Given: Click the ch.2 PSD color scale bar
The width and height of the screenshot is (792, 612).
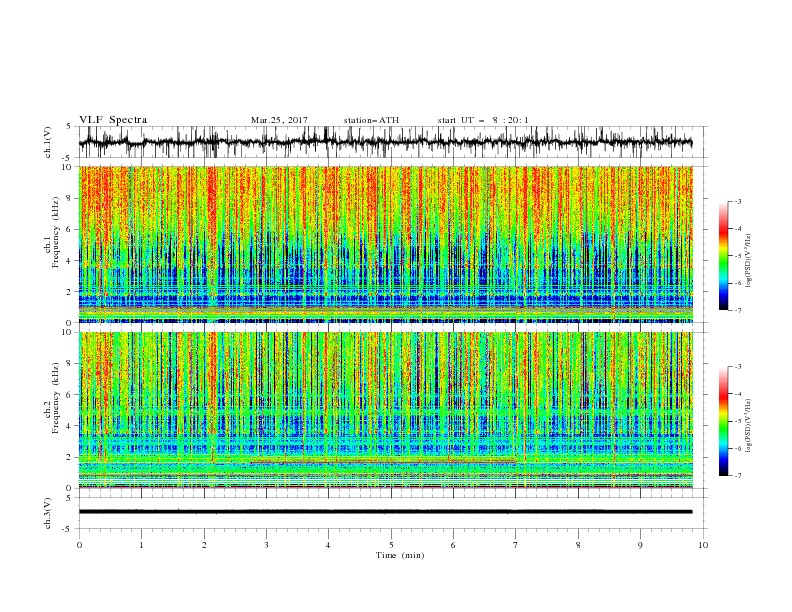Looking at the screenshot, I should 723,421.
